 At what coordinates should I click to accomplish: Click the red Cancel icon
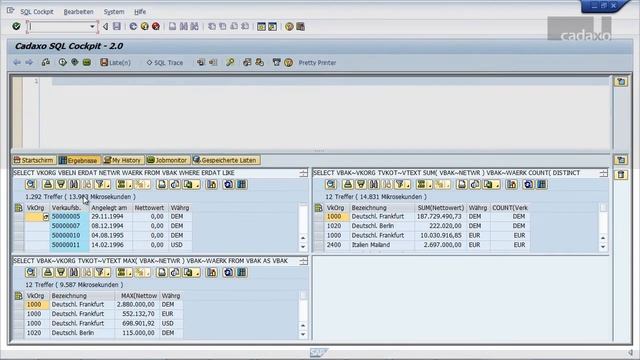(x=156, y=27)
